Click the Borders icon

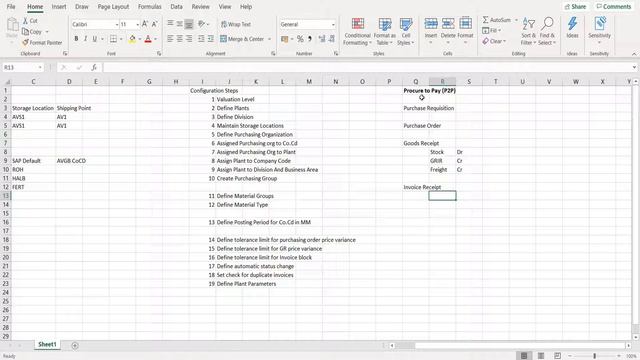point(113,39)
